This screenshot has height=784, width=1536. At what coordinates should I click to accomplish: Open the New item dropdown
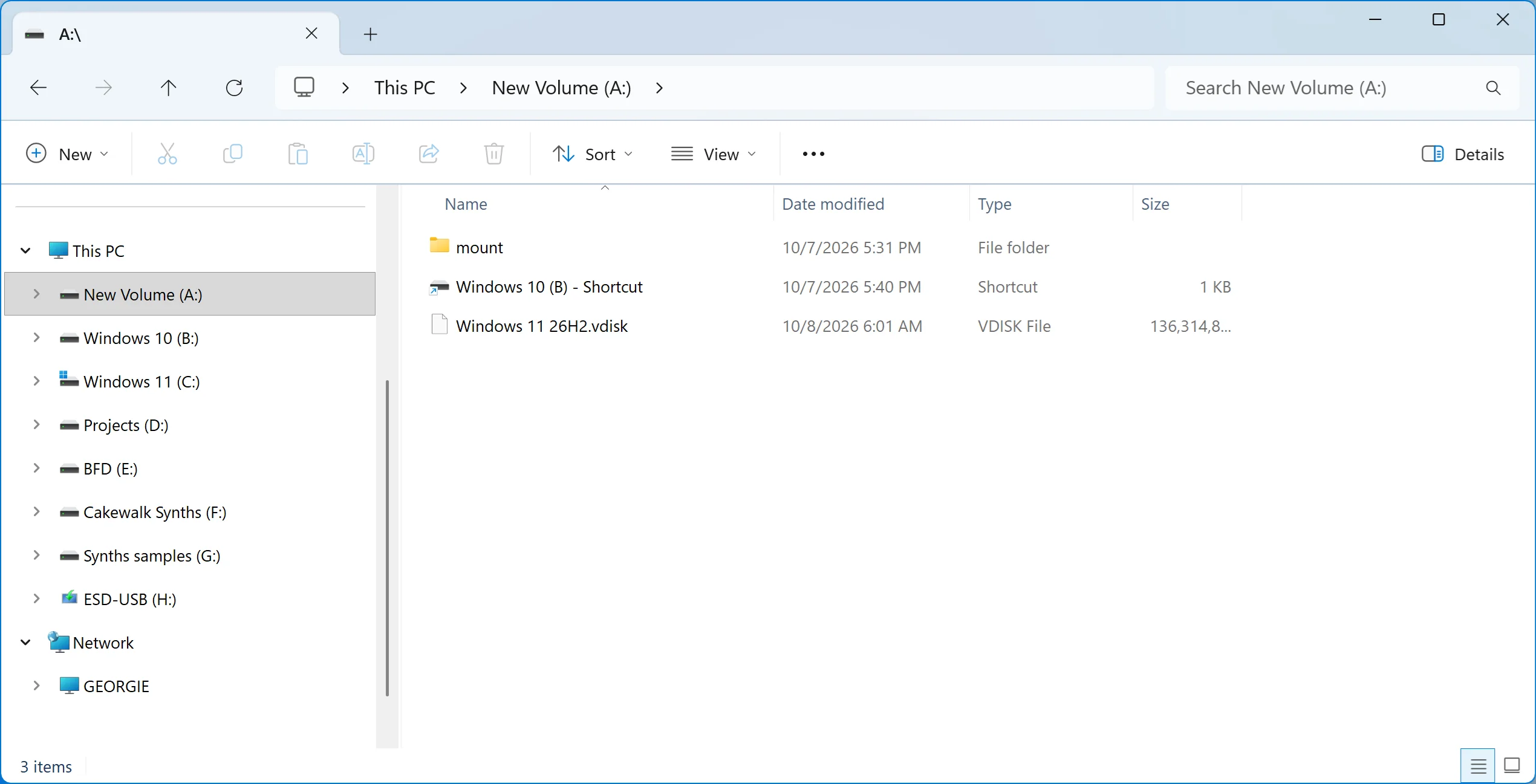pos(67,154)
